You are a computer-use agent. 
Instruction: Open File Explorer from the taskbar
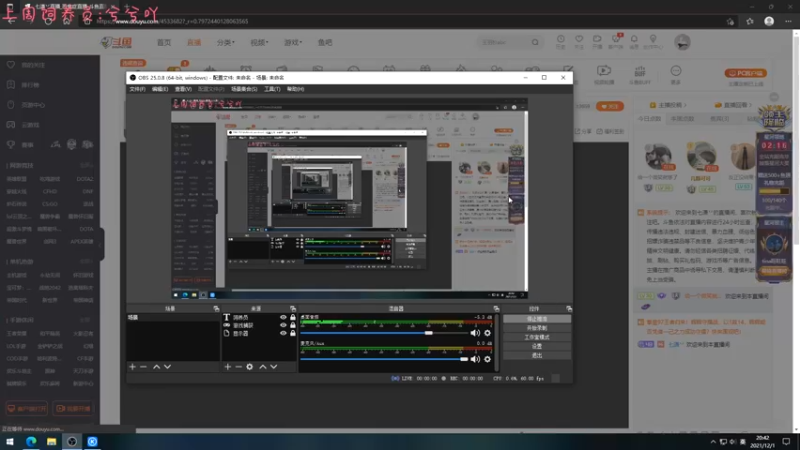tap(52, 441)
